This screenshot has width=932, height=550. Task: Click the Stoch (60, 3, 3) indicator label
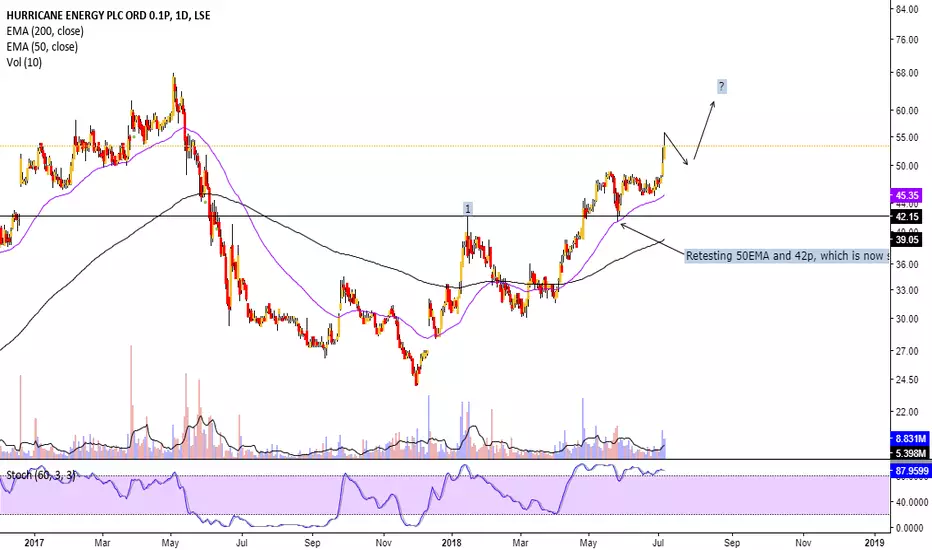pyautogui.click(x=40, y=474)
